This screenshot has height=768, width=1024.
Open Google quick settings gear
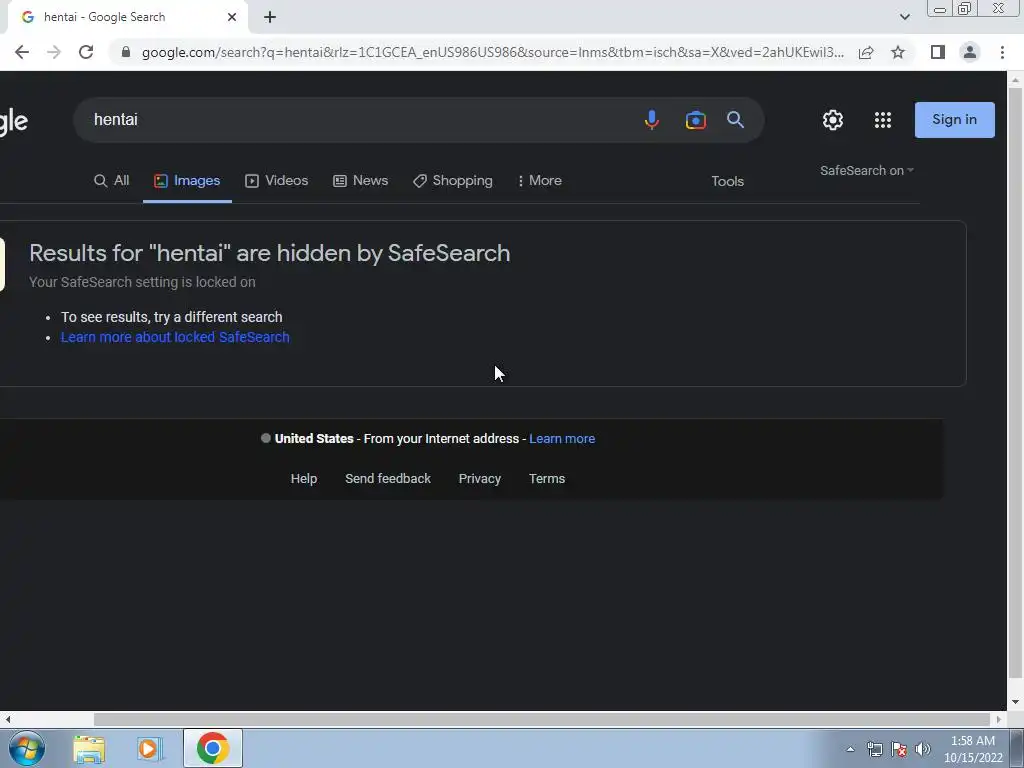(833, 120)
